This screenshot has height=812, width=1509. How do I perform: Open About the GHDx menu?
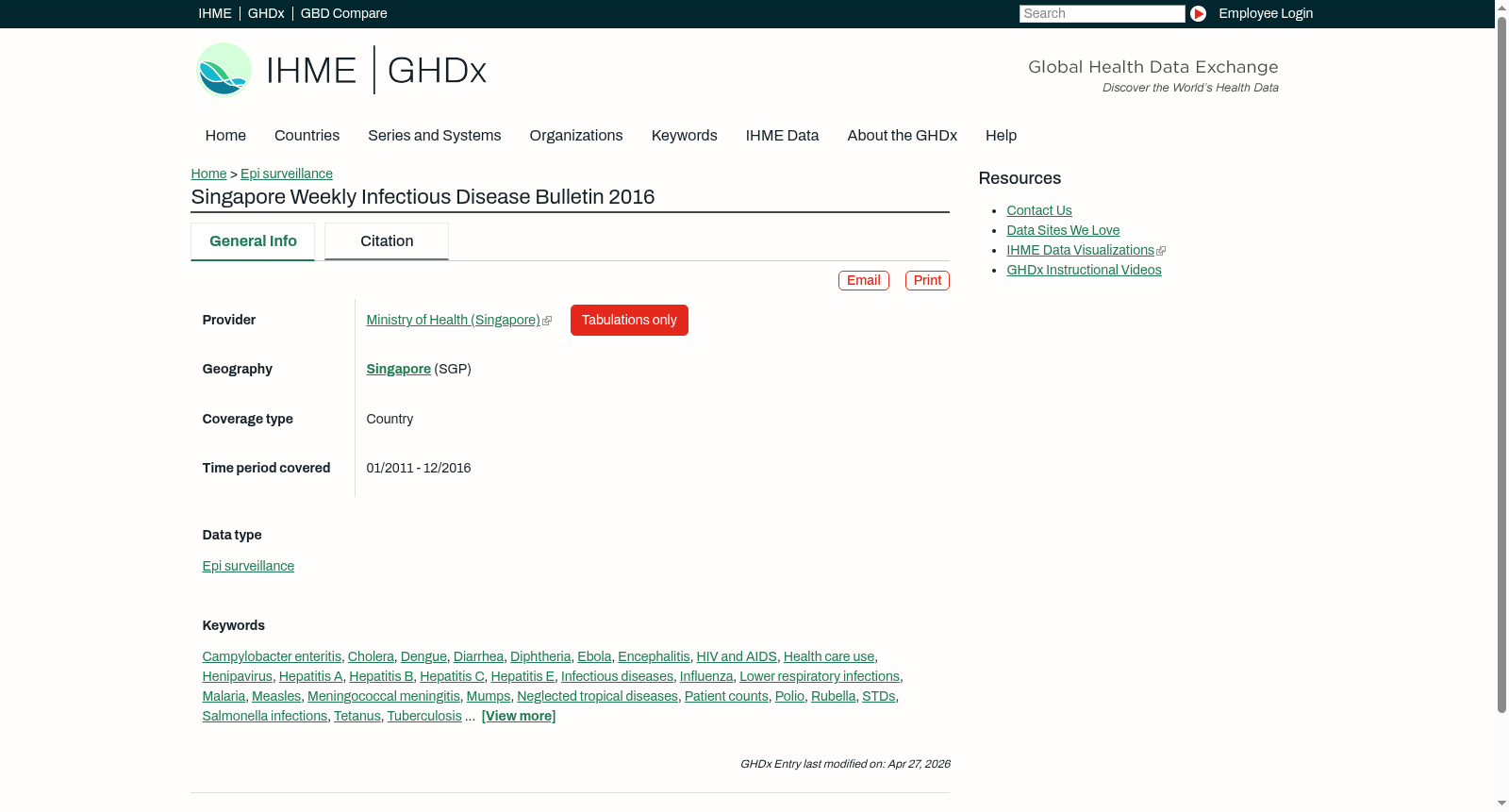[x=903, y=136]
